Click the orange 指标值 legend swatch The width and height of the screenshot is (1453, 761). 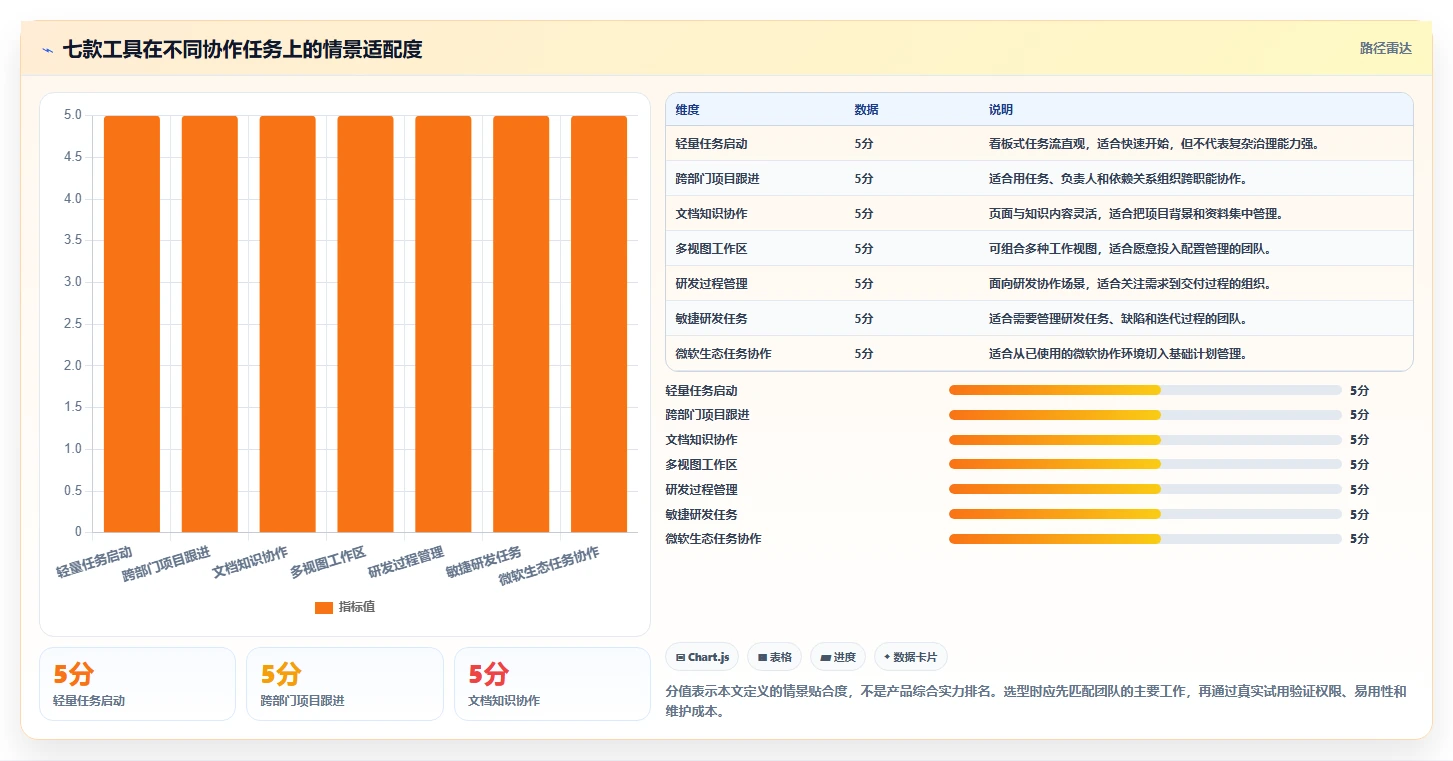point(323,607)
